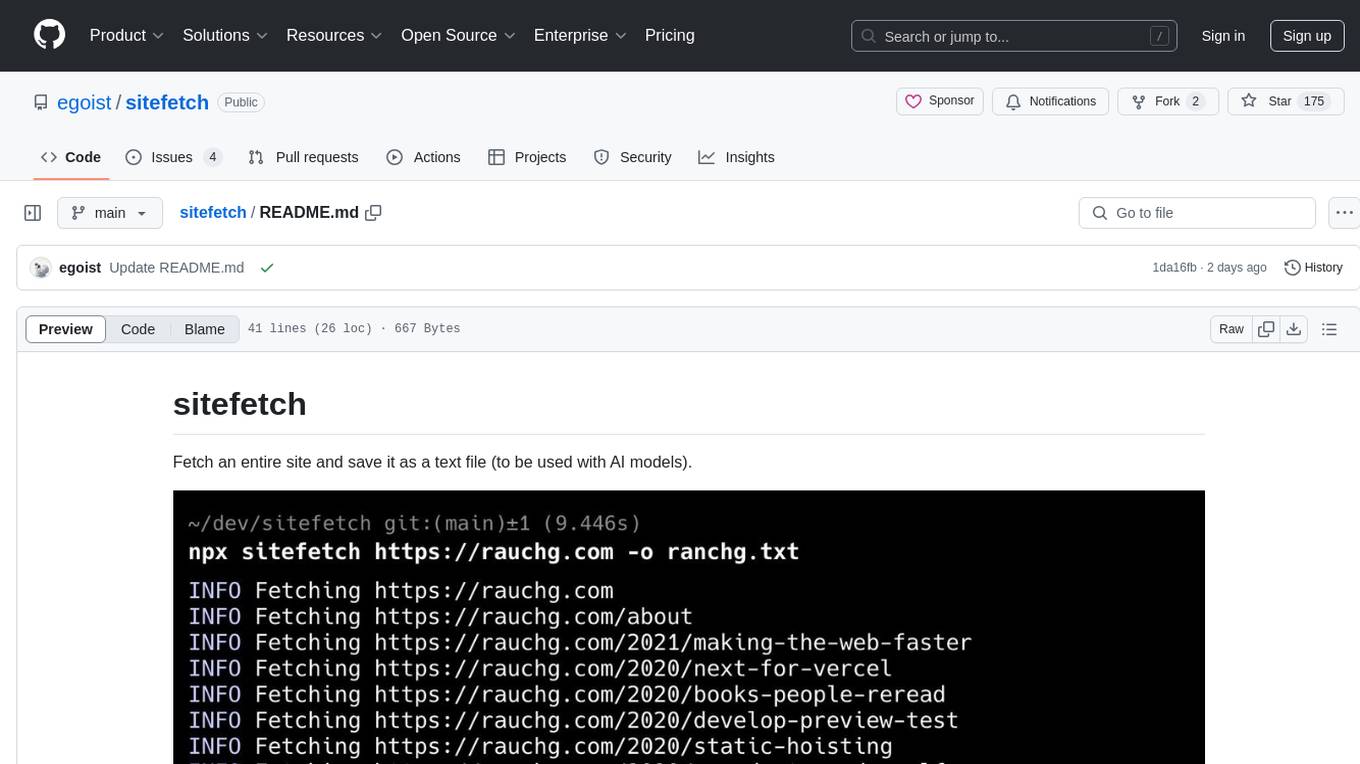Click the Sign up button
The width and height of the screenshot is (1360, 764).
(1307, 36)
